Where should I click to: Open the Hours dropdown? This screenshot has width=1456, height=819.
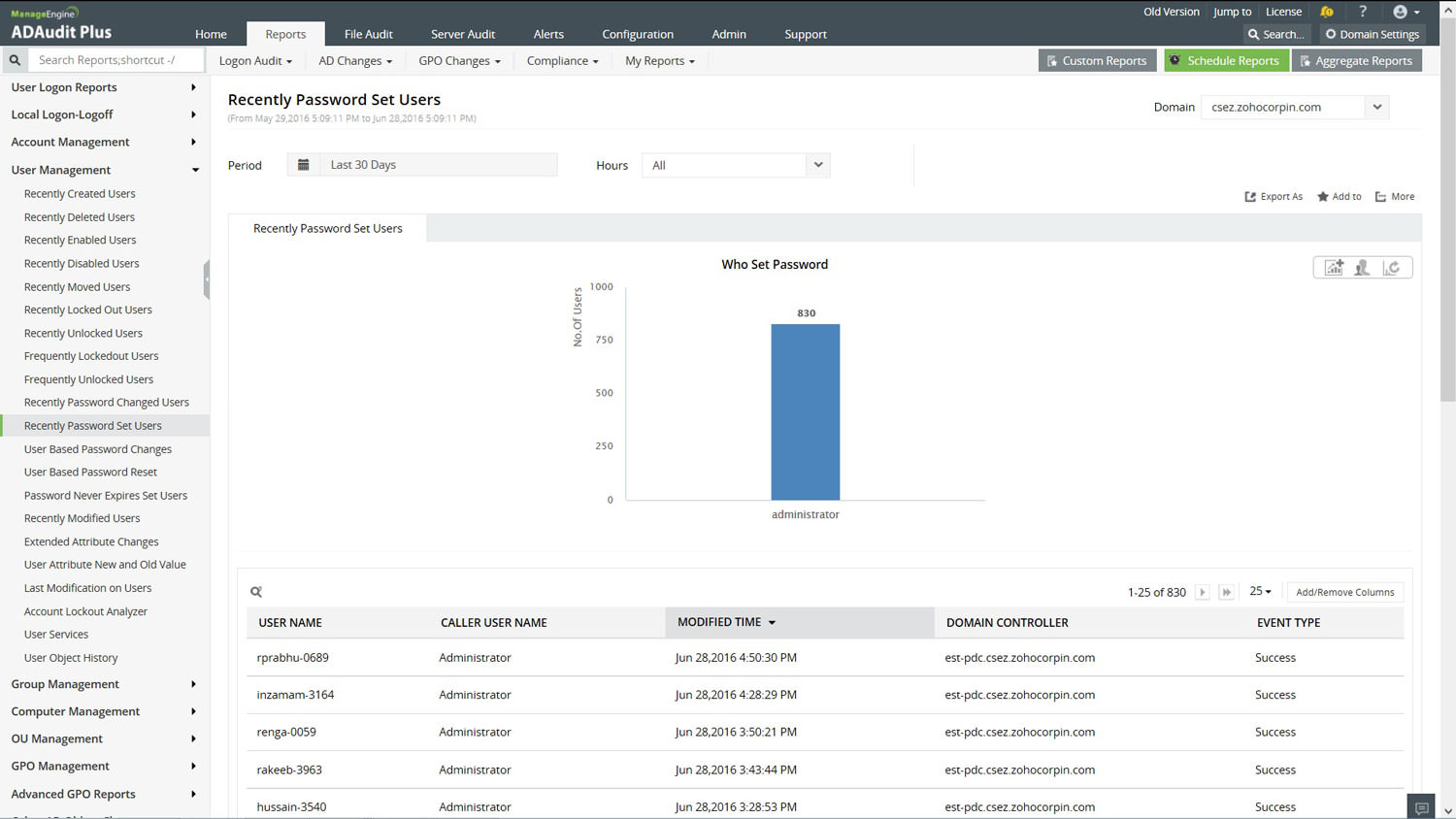point(818,165)
